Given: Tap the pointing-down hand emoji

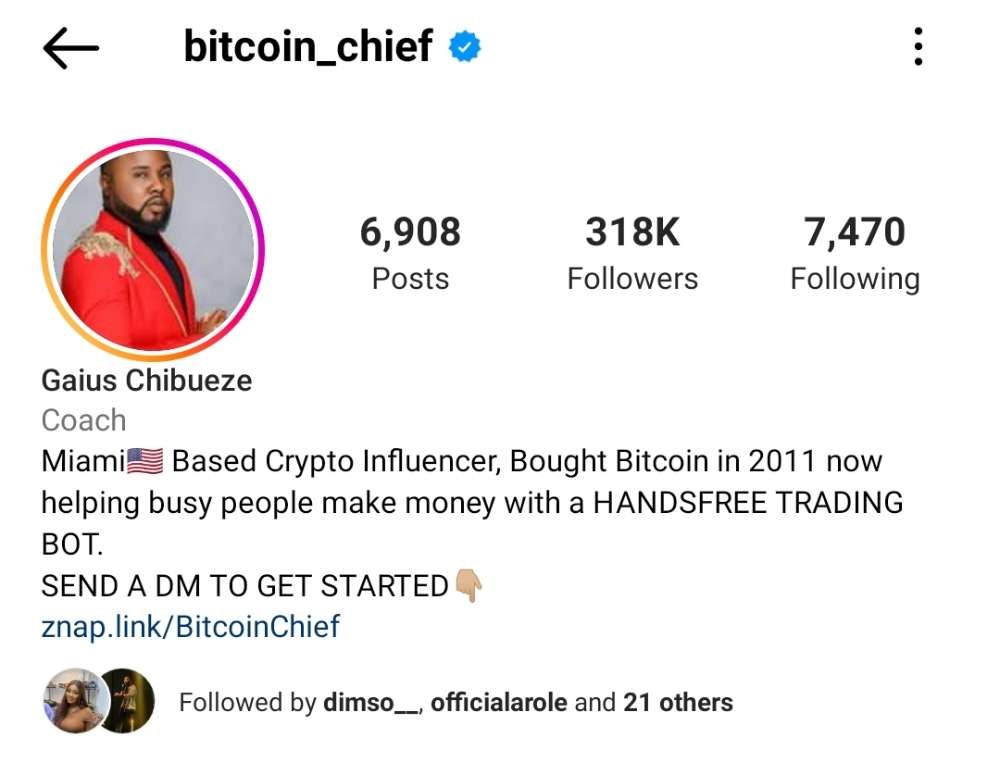Looking at the screenshot, I should pos(469,586).
